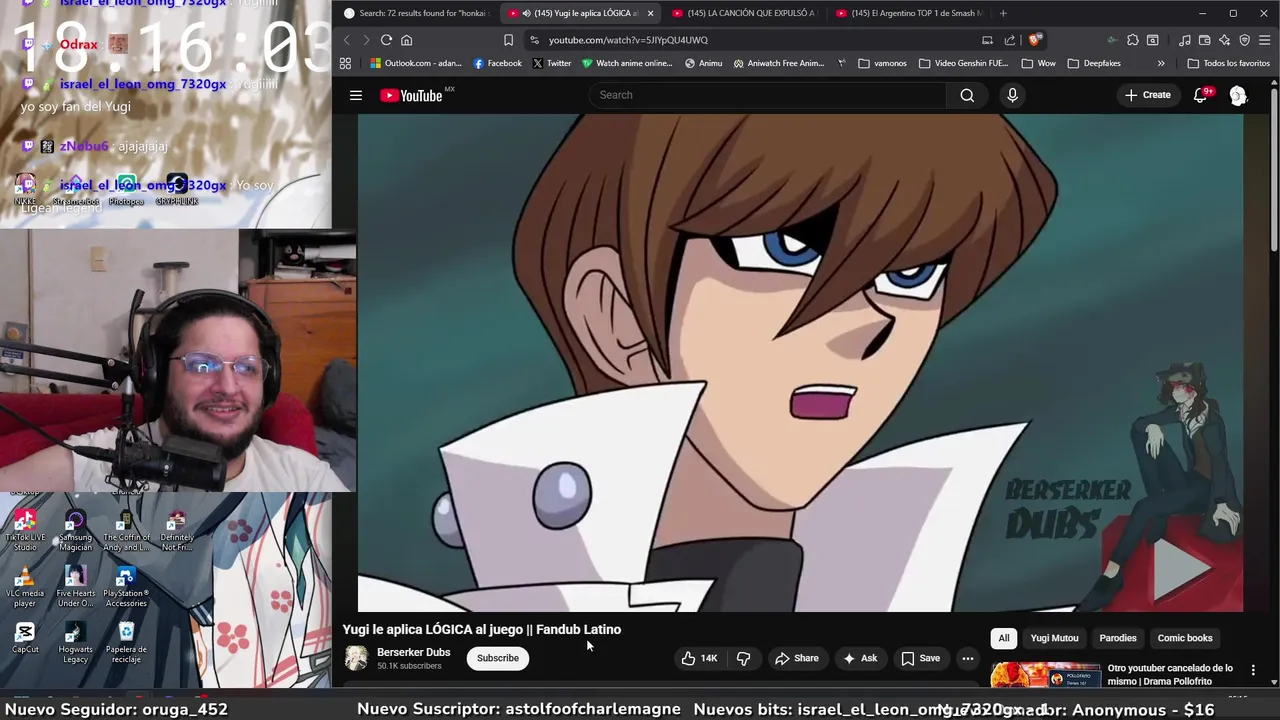
Task: Open more actions three-dot menu under video
Action: tap(967, 658)
